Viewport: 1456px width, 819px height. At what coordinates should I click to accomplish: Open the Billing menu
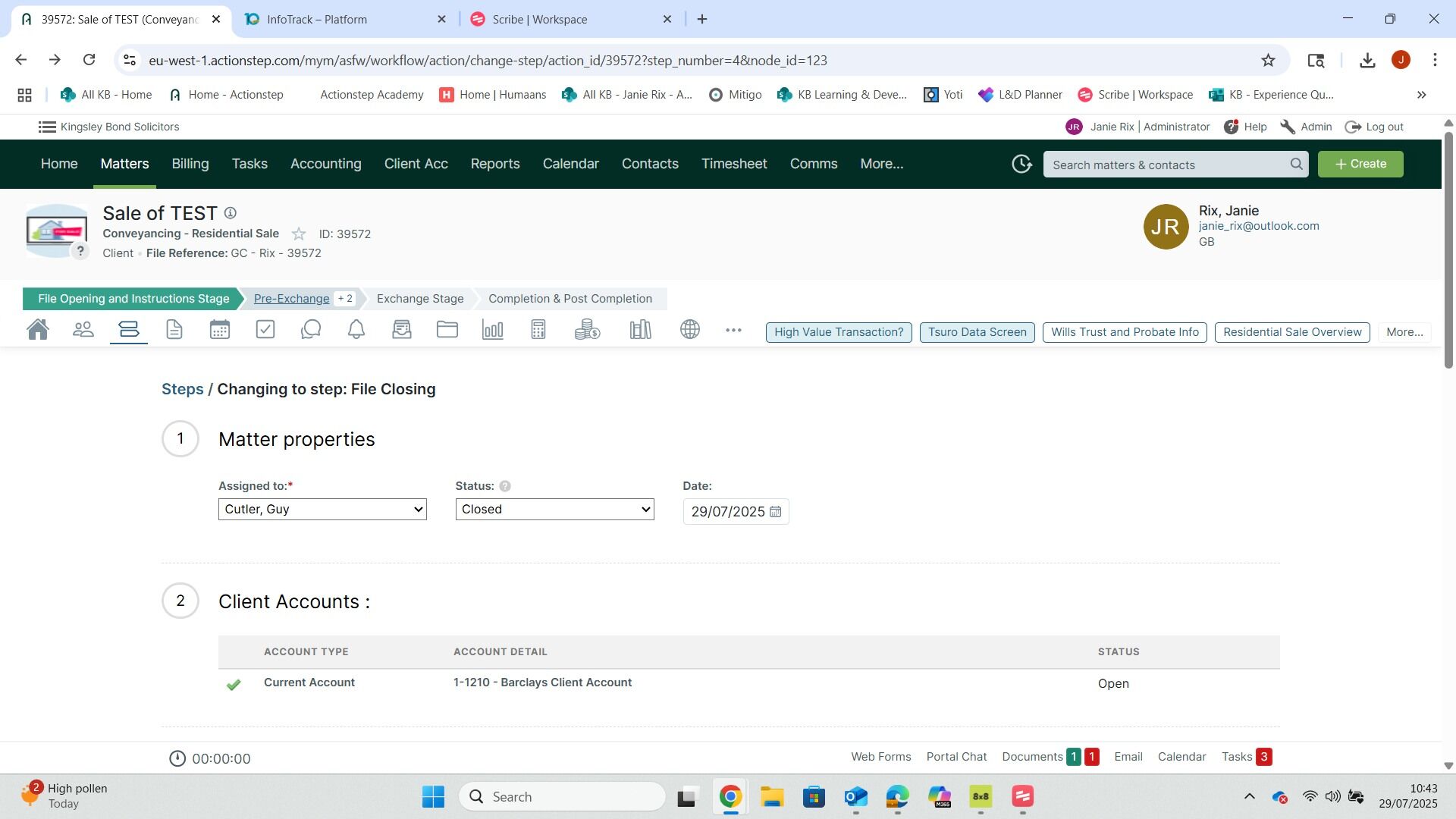pos(190,164)
